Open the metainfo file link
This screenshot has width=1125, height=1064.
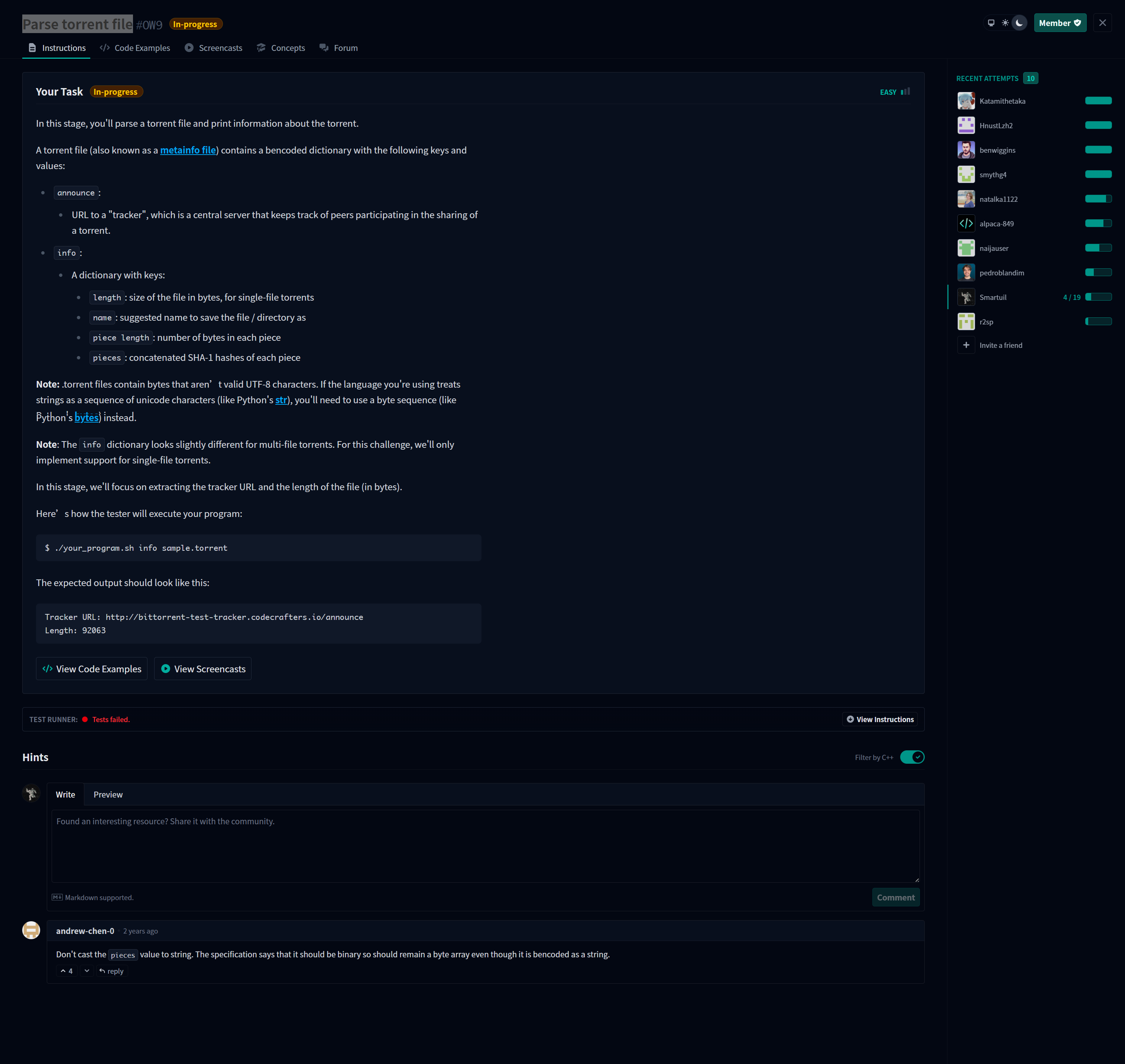188,150
